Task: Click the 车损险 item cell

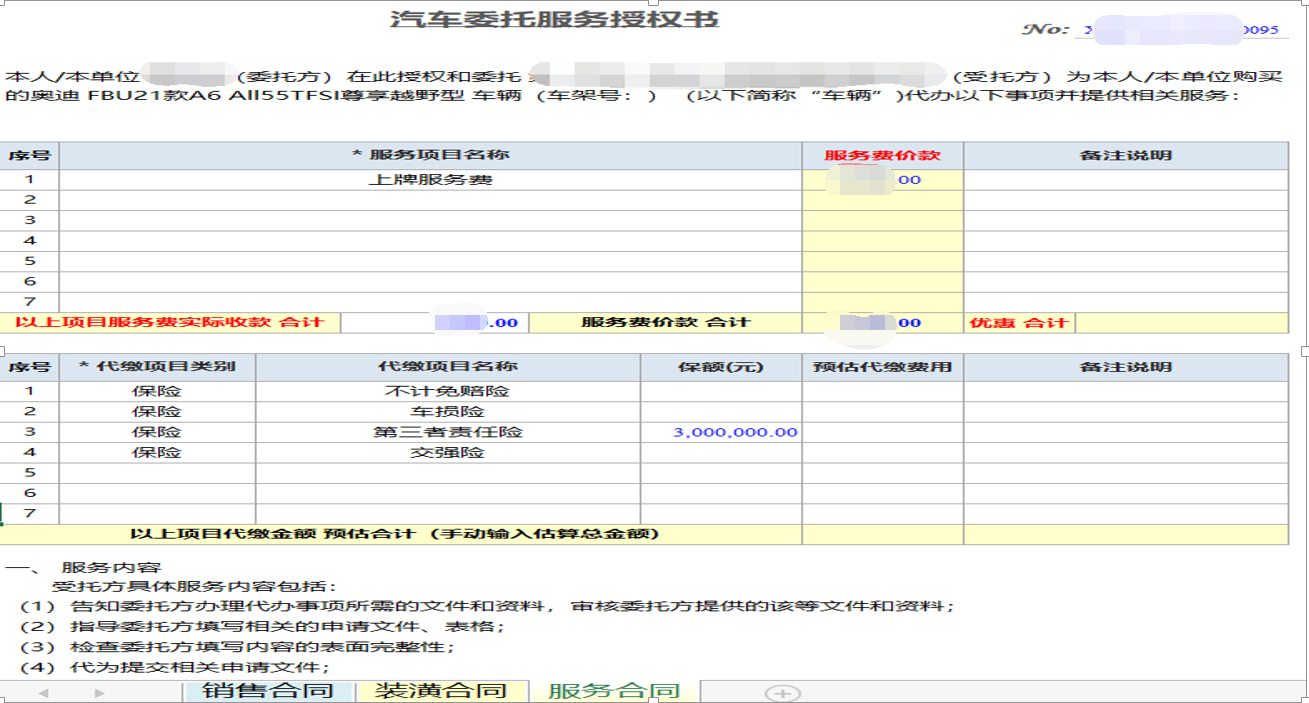Action: pos(448,412)
